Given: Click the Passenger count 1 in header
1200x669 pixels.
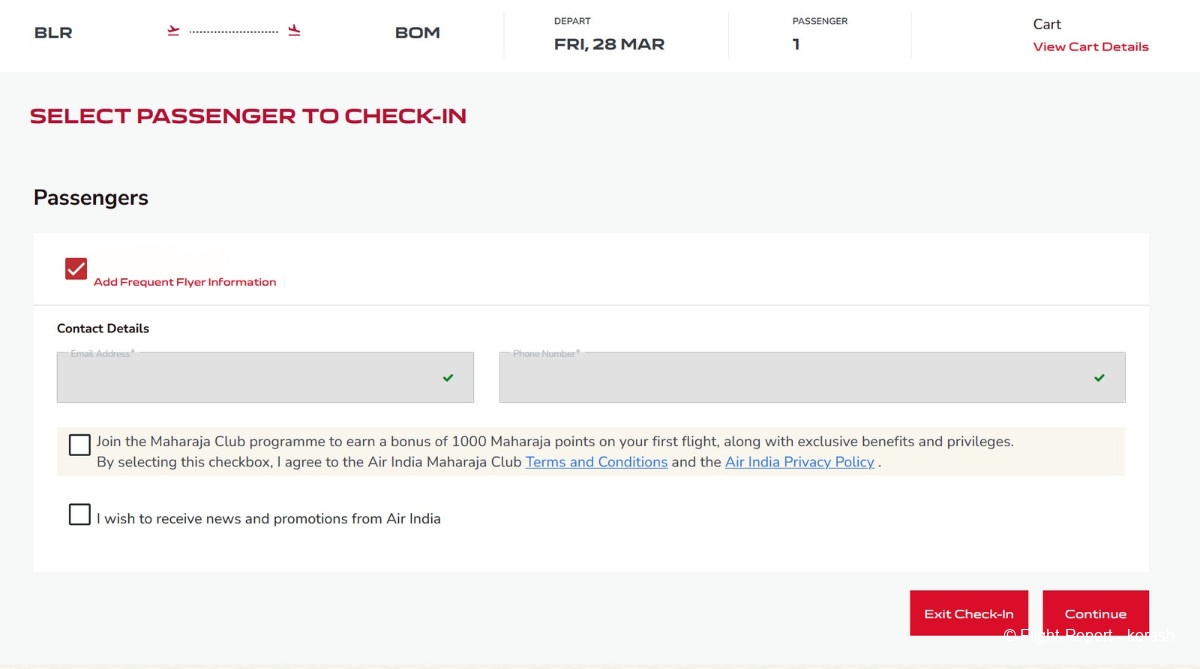Looking at the screenshot, I should (796, 44).
